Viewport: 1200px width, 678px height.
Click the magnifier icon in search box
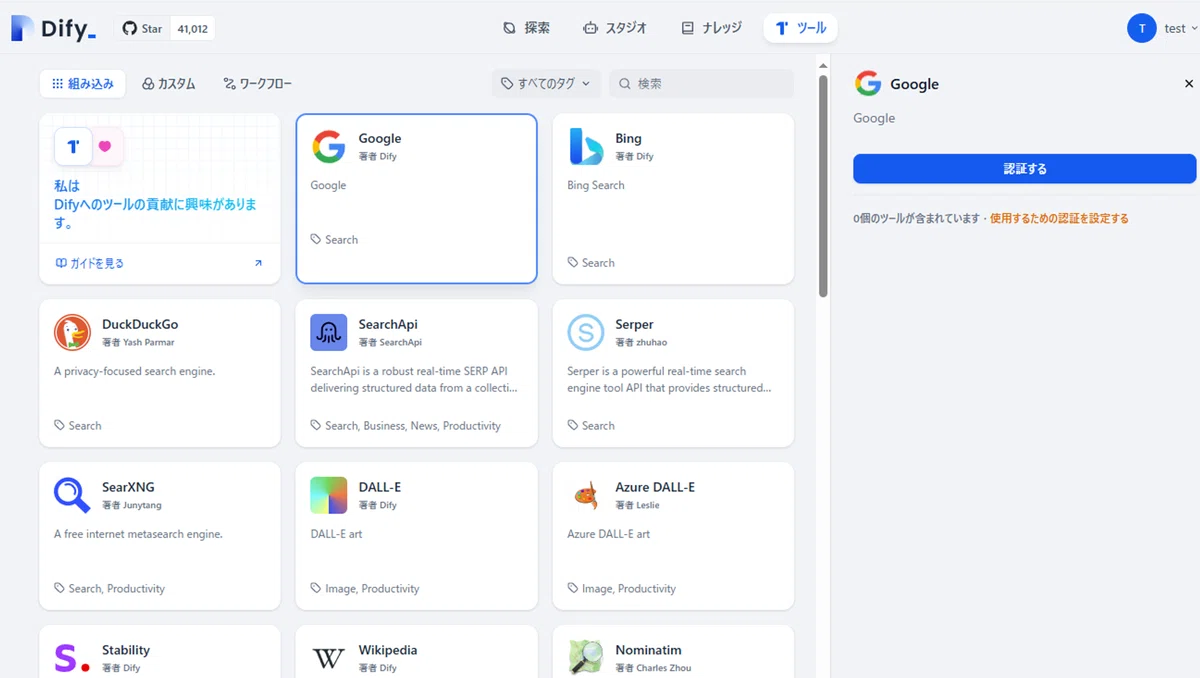coord(625,84)
